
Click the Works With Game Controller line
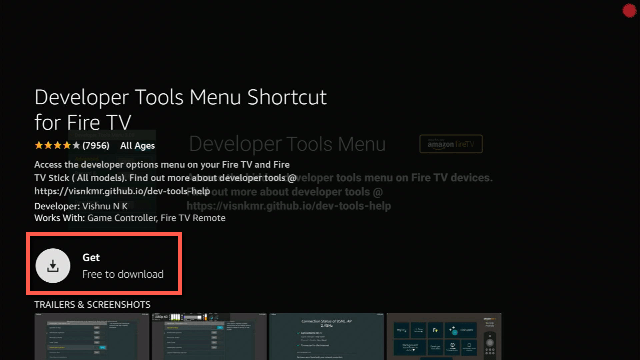click(130, 218)
